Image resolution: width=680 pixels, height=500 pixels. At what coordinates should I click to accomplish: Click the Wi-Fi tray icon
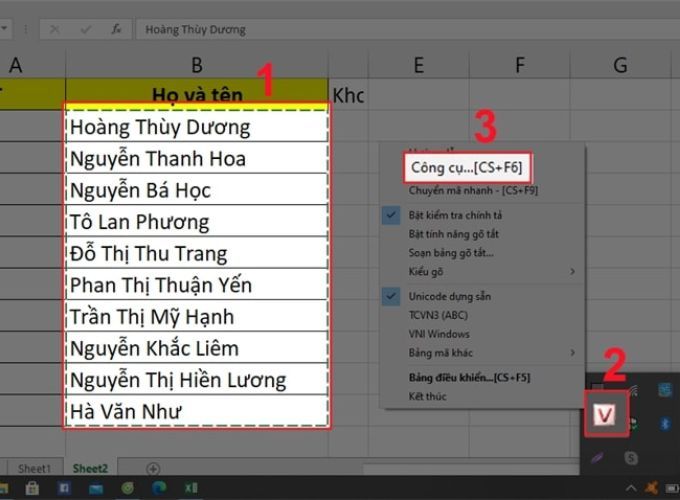[x=632, y=390]
